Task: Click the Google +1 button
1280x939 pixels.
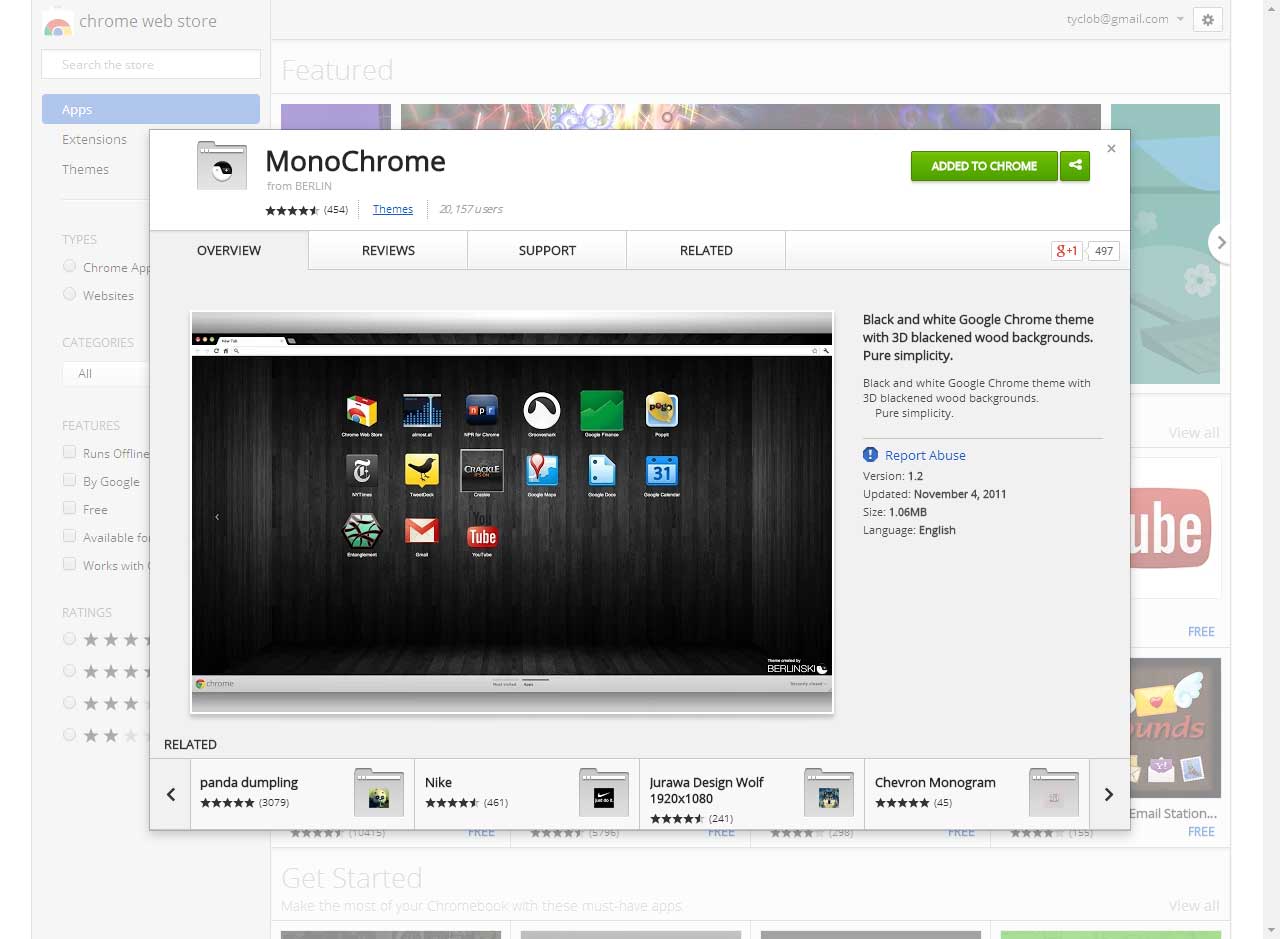Action: click(x=1067, y=251)
